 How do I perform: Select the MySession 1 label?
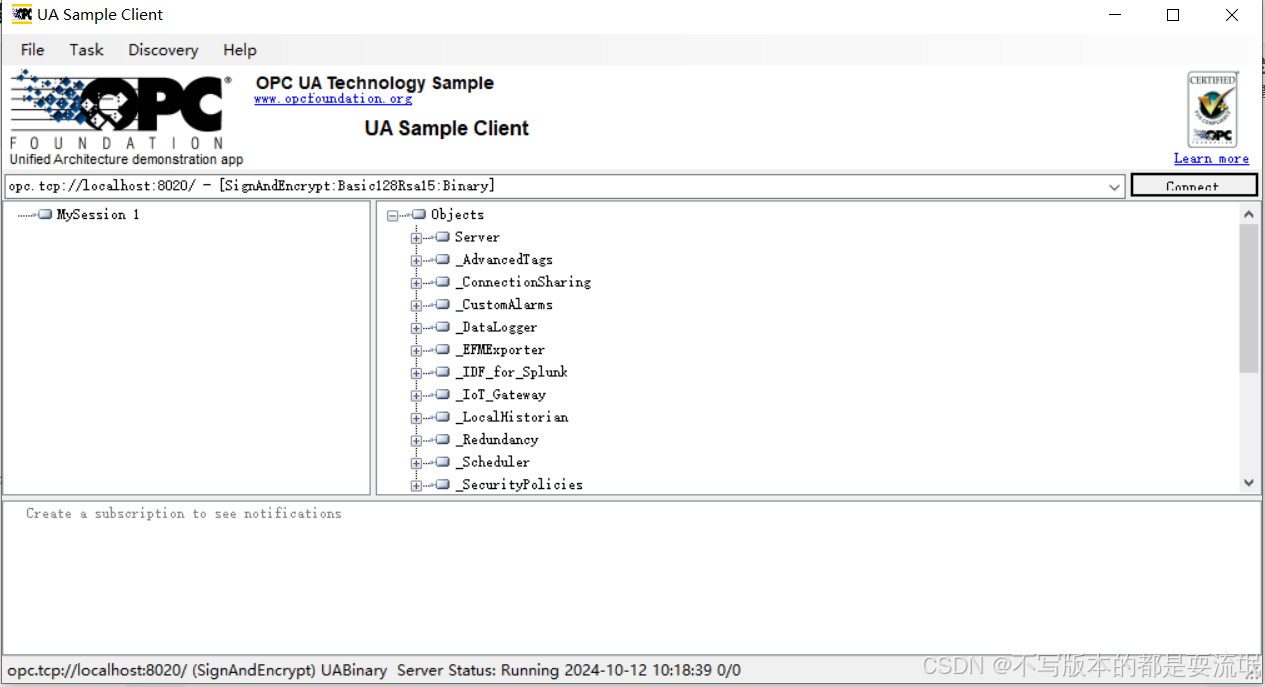[x=98, y=215]
